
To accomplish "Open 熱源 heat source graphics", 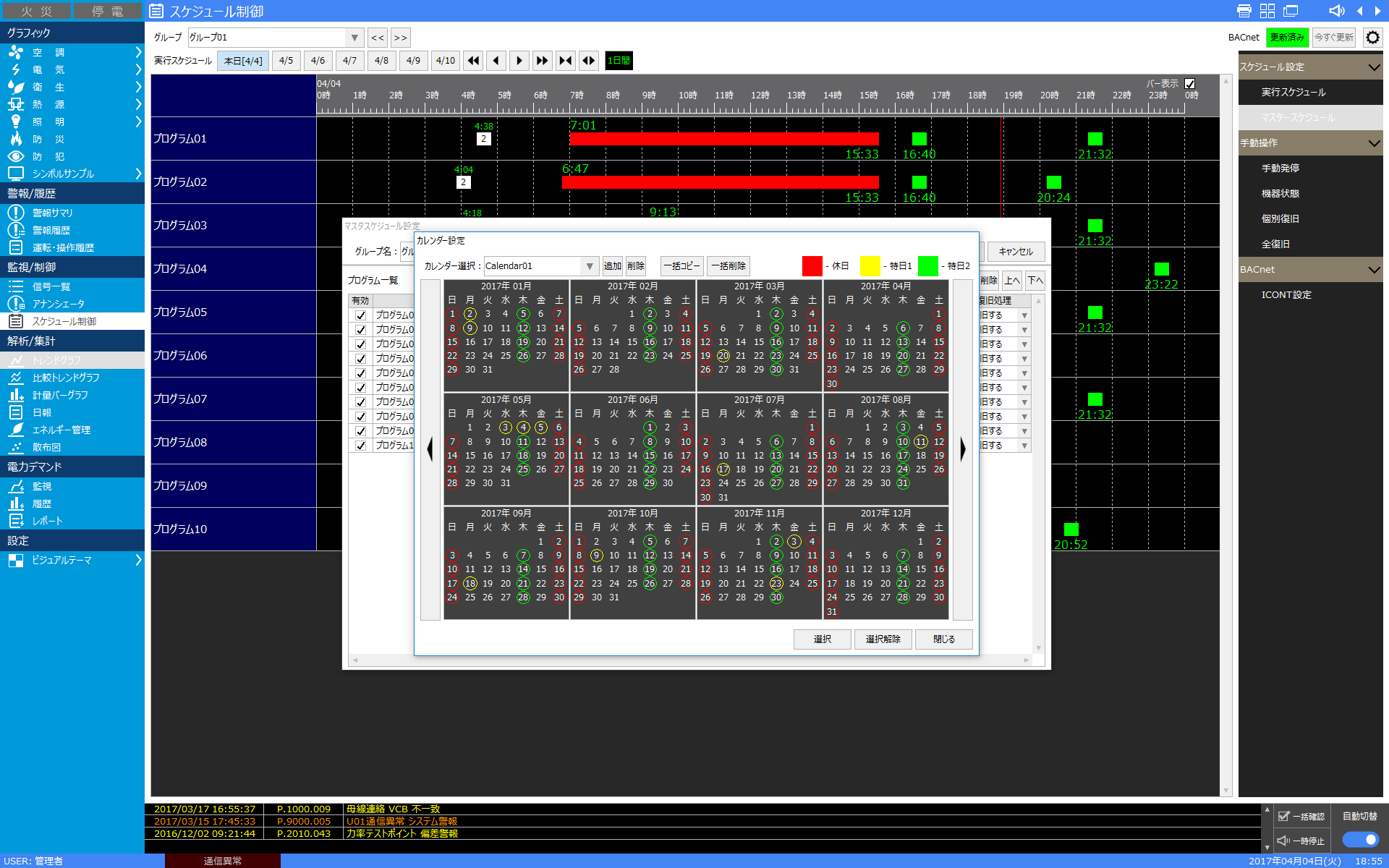I will coord(72,104).
